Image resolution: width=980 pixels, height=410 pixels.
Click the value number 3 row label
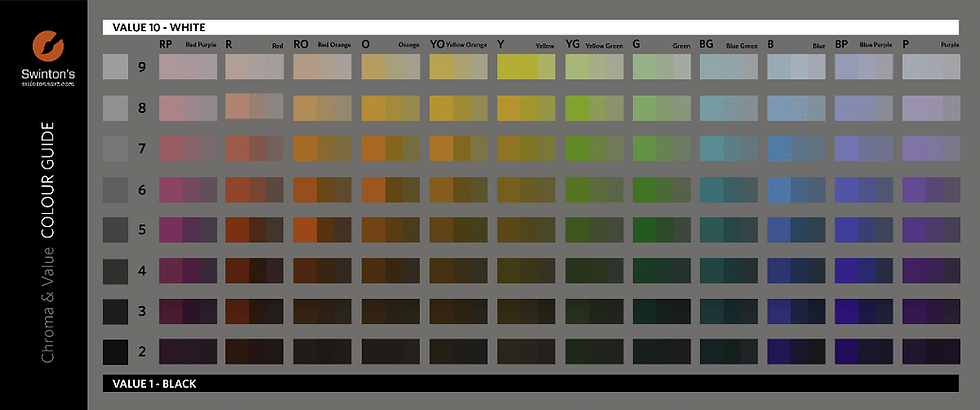pyautogui.click(x=142, y=311)
